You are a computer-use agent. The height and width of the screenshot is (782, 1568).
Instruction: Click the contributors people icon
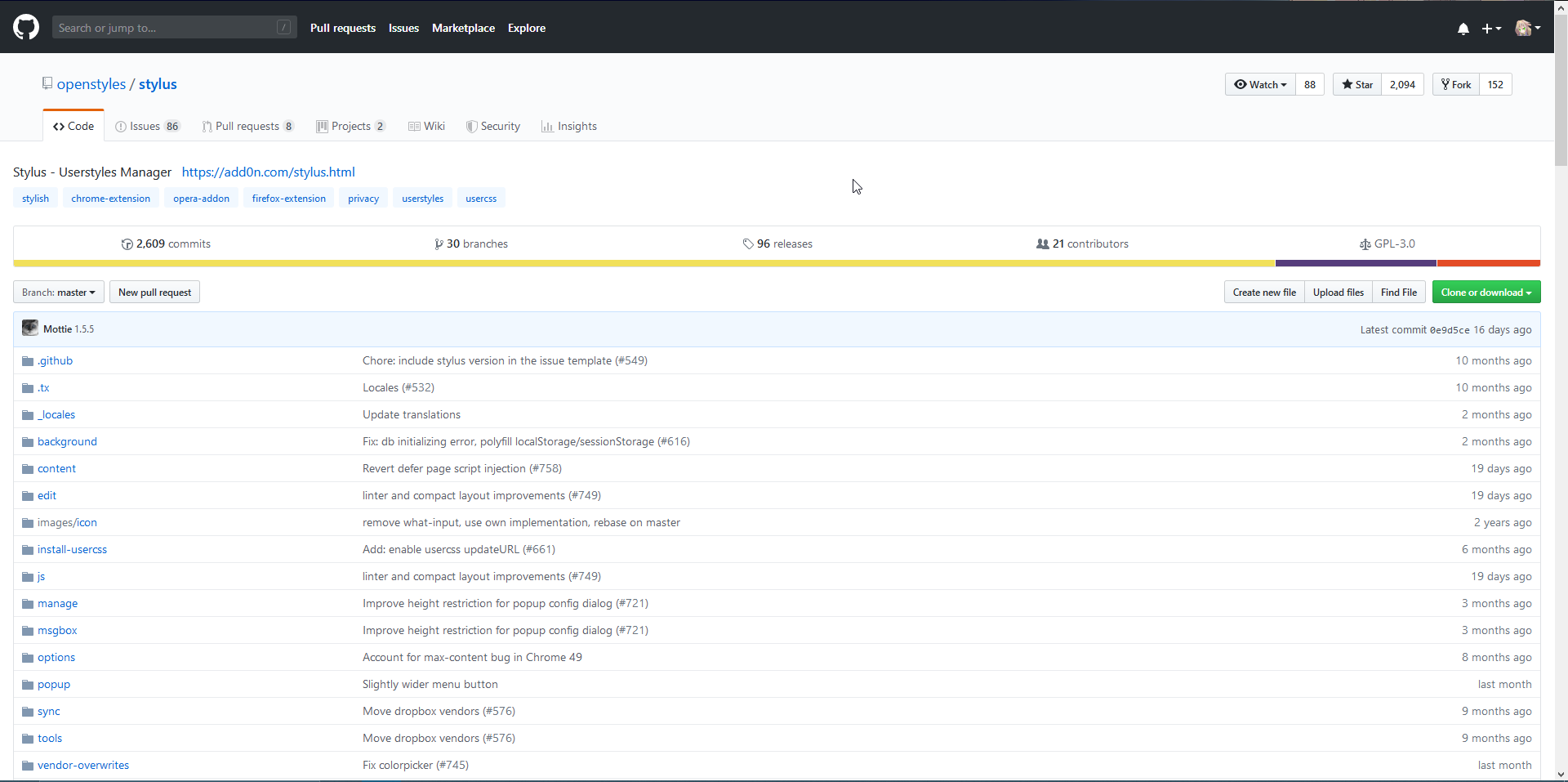tap(1043, 244)
